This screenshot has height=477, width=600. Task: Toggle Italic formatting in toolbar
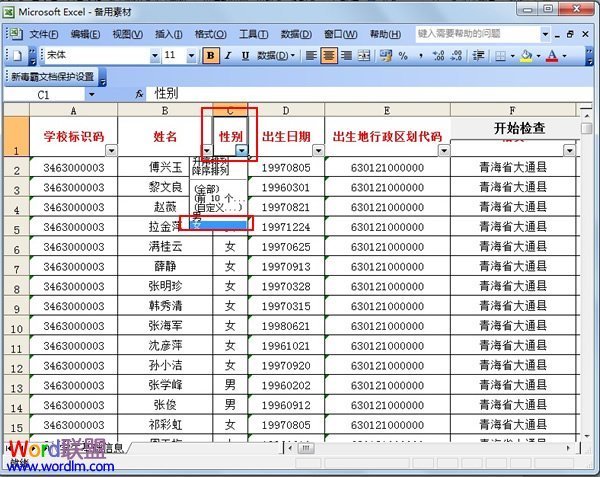click(x=229, y=56)
